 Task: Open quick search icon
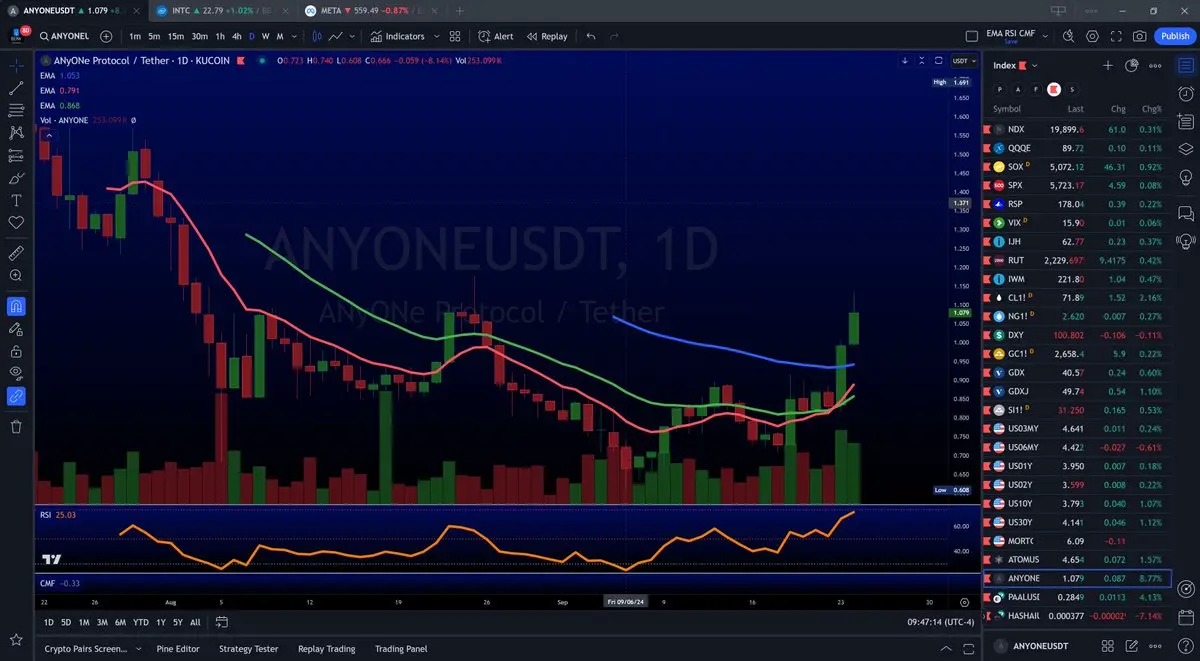(1068, 36)
